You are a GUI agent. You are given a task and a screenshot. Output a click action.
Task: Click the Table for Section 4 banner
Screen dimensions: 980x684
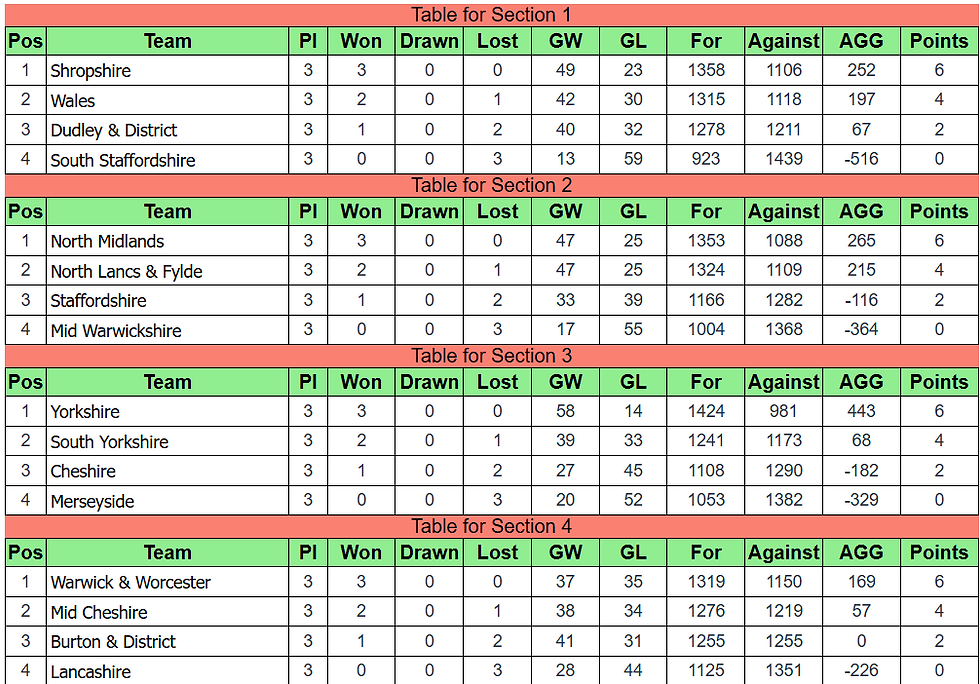(491, 526)
